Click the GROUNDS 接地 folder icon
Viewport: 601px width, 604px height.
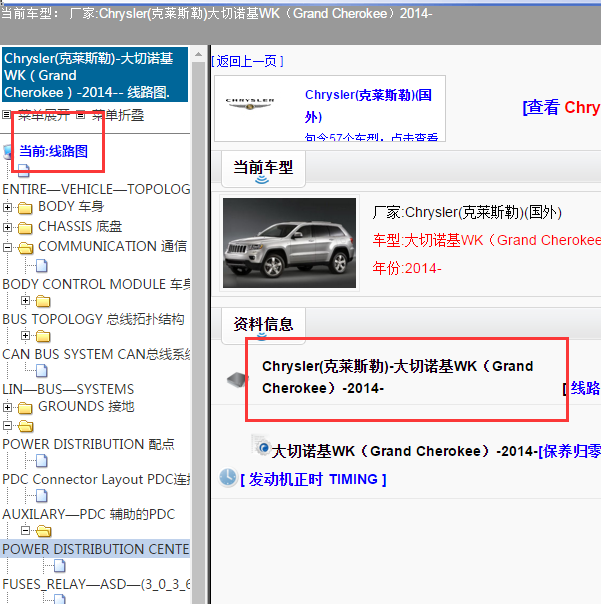[25, 408]
